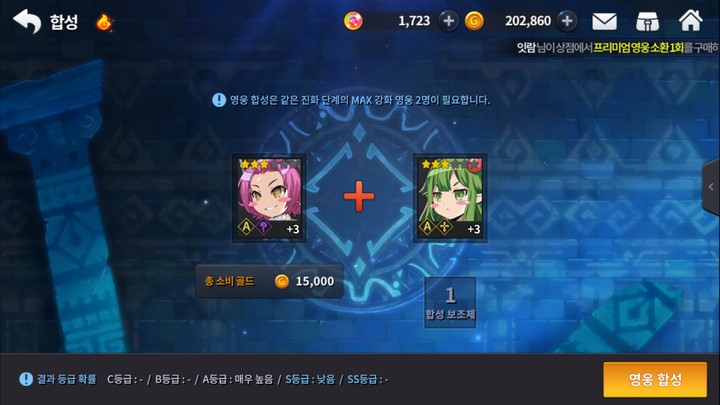Tap the 합성 보조제 slot
The image size is (720, 405).
tap(450, 302)
